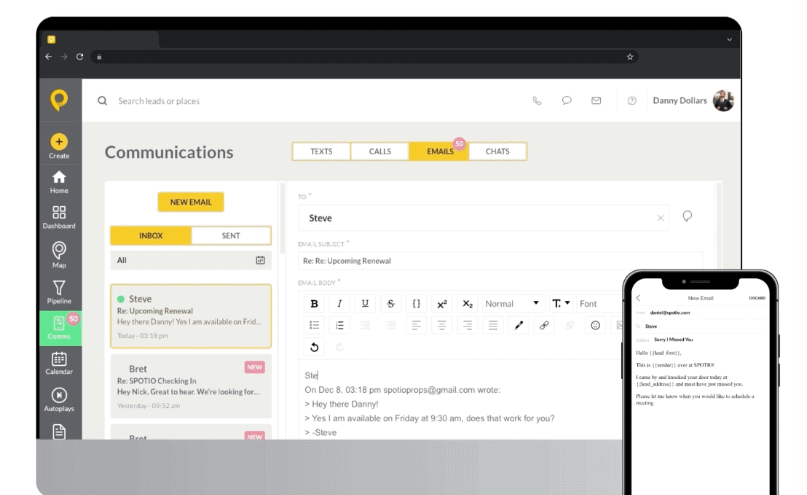Click the phone icon in header

point(537,101)
